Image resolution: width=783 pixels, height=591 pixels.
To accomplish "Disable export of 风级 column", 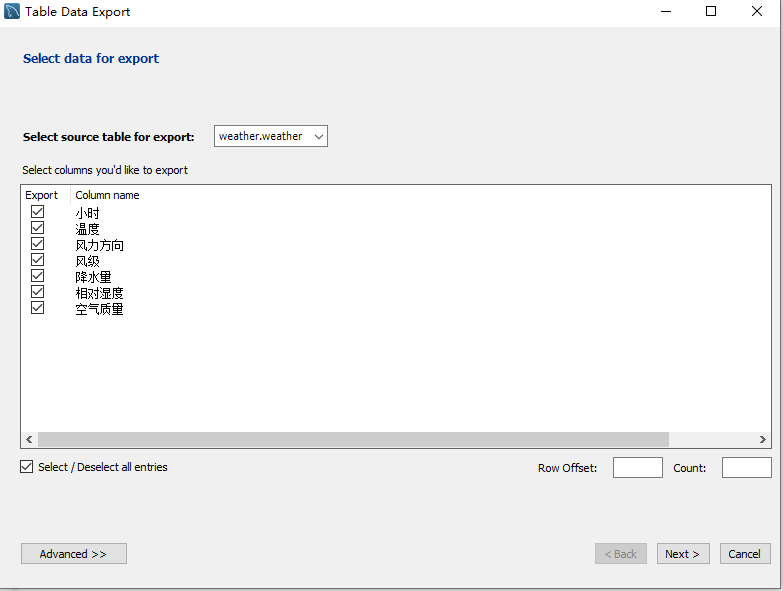I will coord(38,260).
